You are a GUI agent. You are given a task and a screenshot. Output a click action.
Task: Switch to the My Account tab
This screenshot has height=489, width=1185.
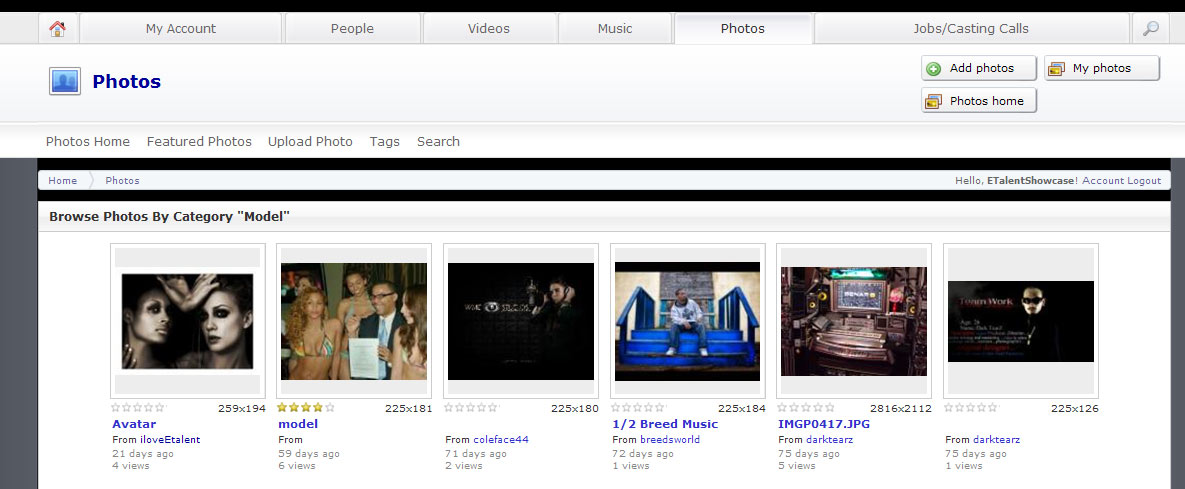point(181,29)
